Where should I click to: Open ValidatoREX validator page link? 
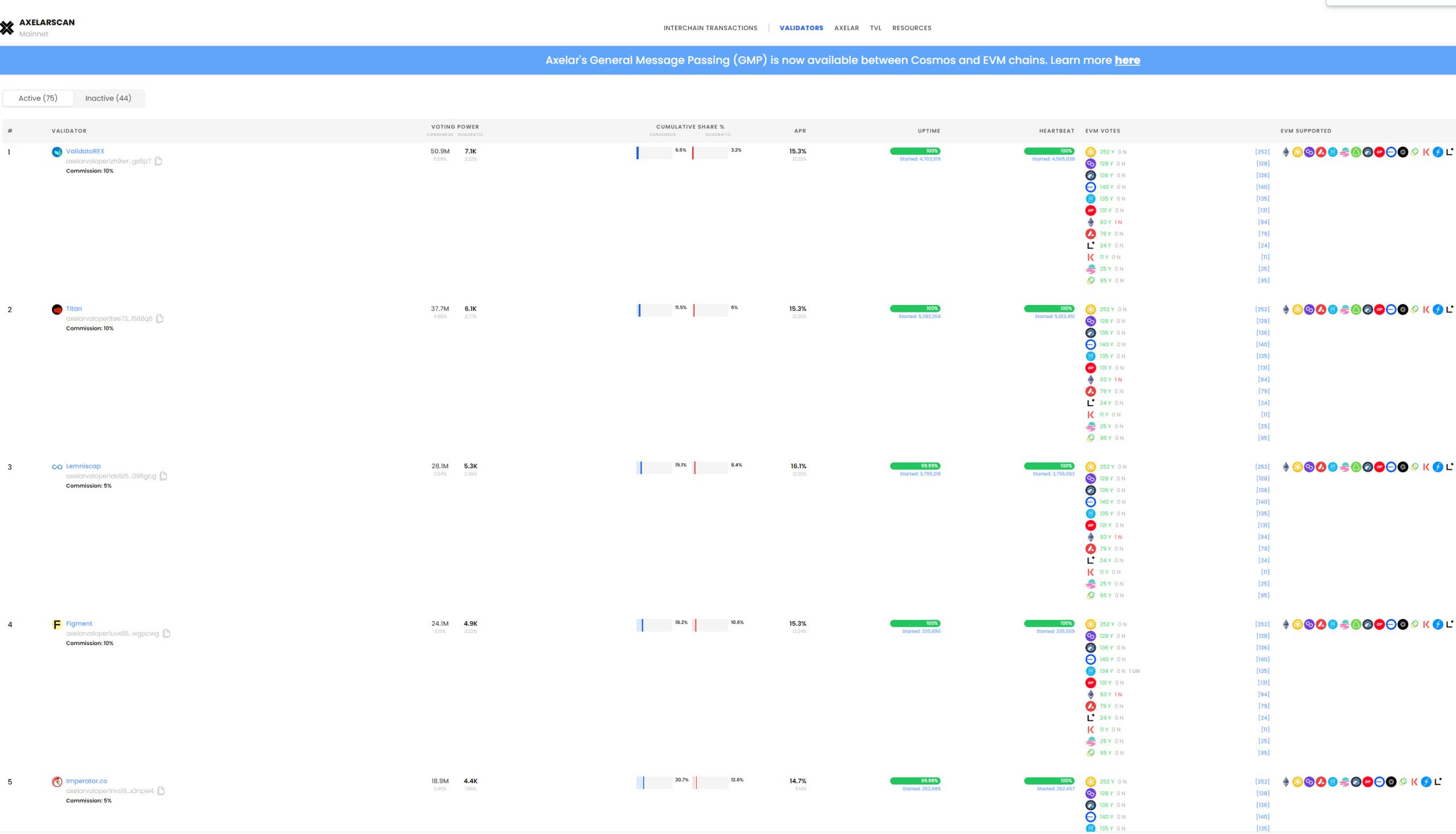tap(85, 151)
